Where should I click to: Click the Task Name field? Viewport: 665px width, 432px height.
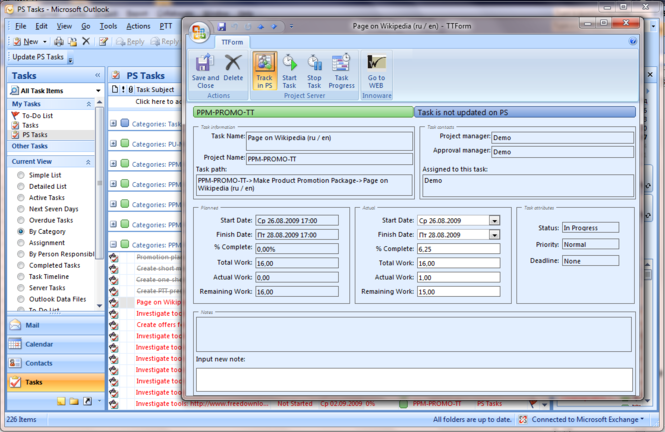(x=329, y=141)
